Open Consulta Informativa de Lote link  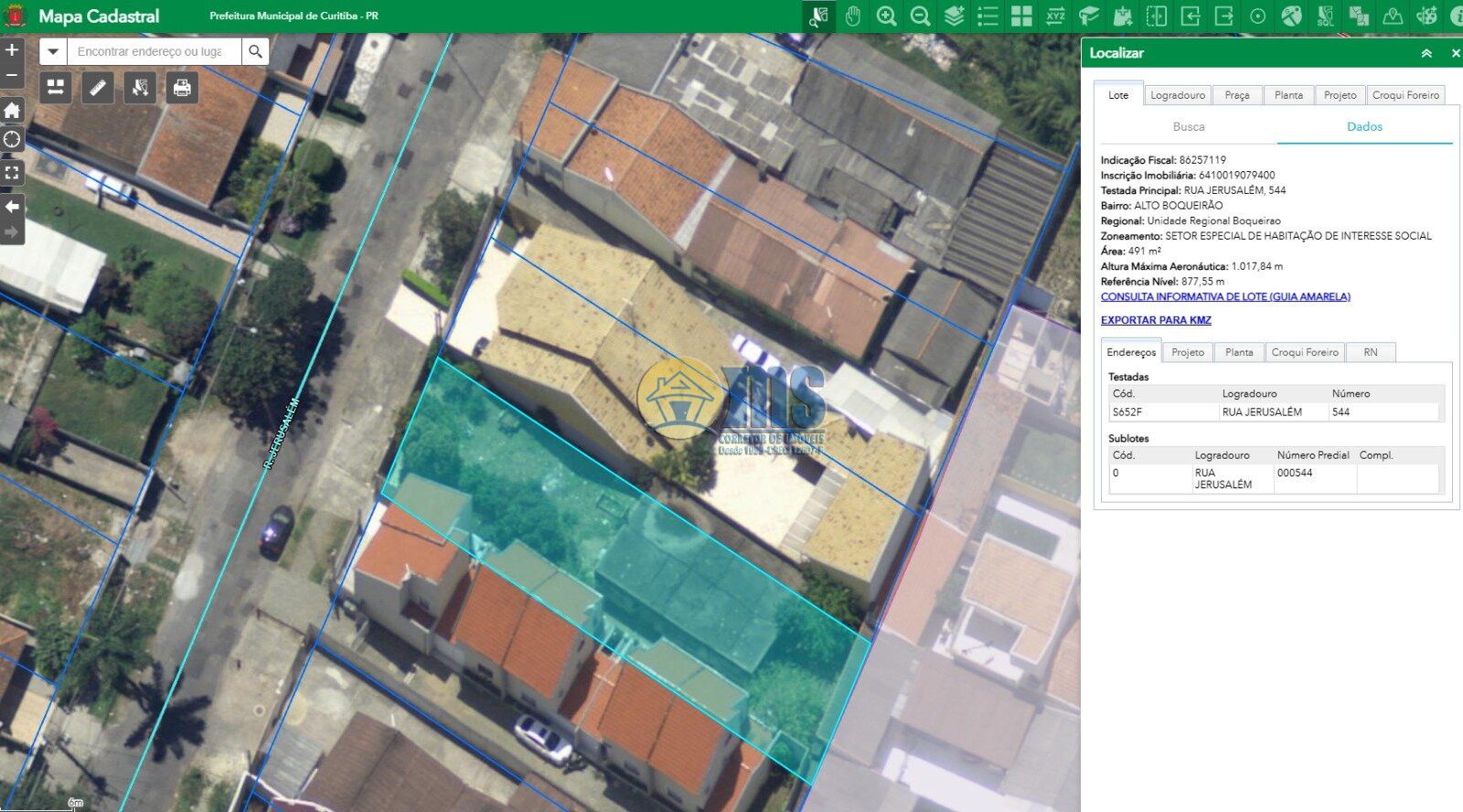click(1224, 297)
